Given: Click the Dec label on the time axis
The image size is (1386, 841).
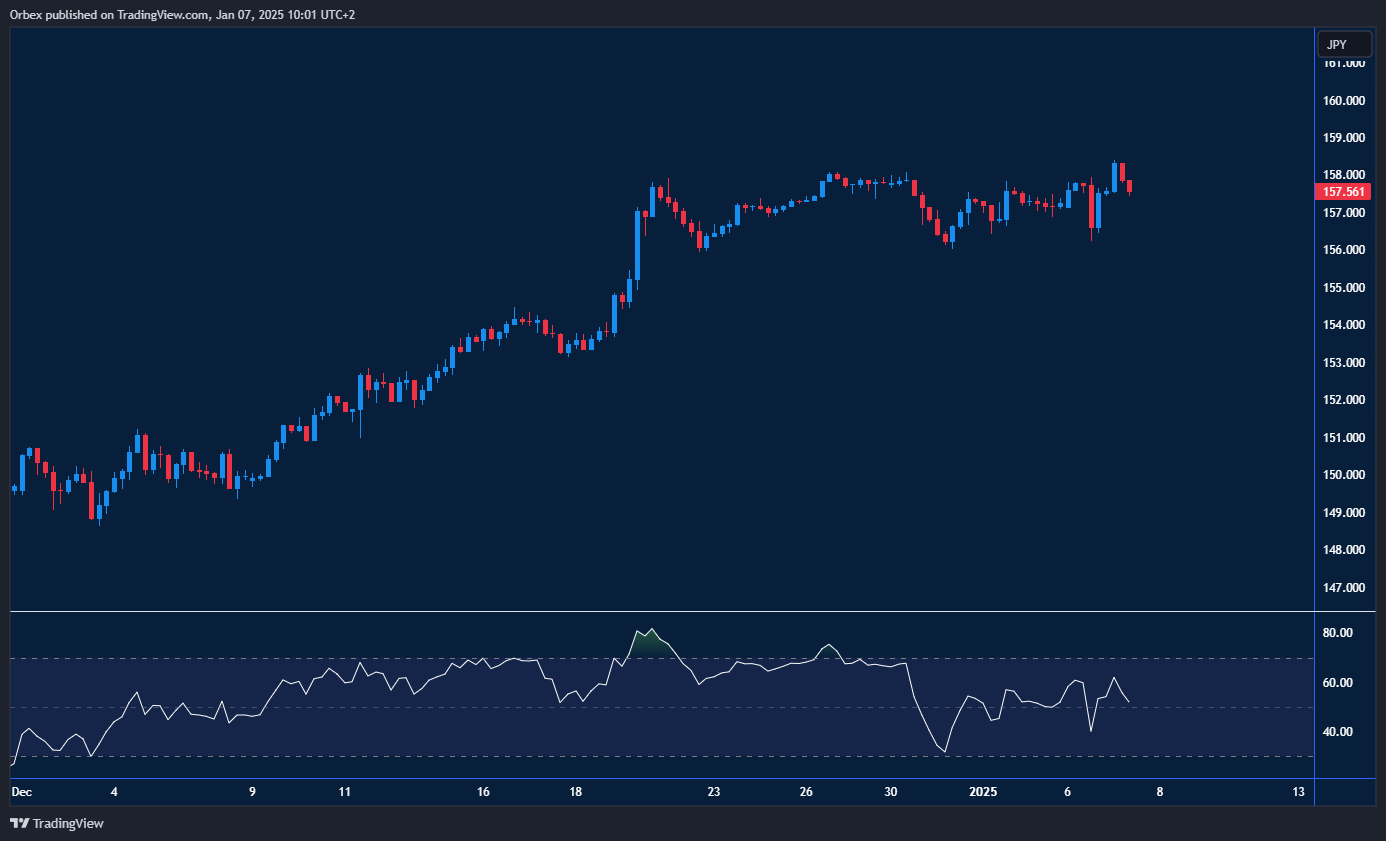Looking at the screenshot, I should coord(21,791).
